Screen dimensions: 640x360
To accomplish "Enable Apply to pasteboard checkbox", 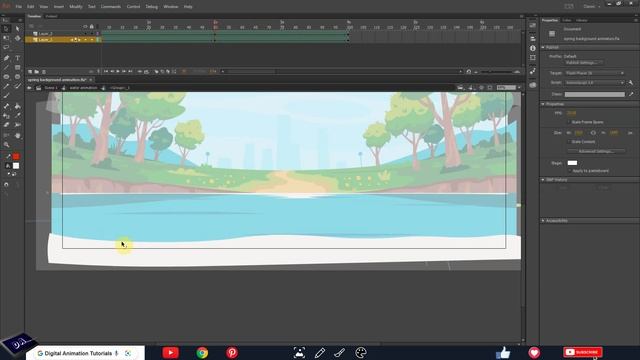I will pos(570,171).
